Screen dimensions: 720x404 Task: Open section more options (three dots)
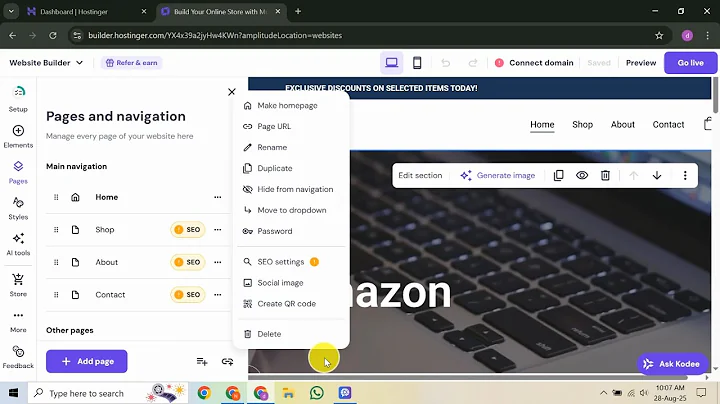pyautogui.click(x=685, y=175)
